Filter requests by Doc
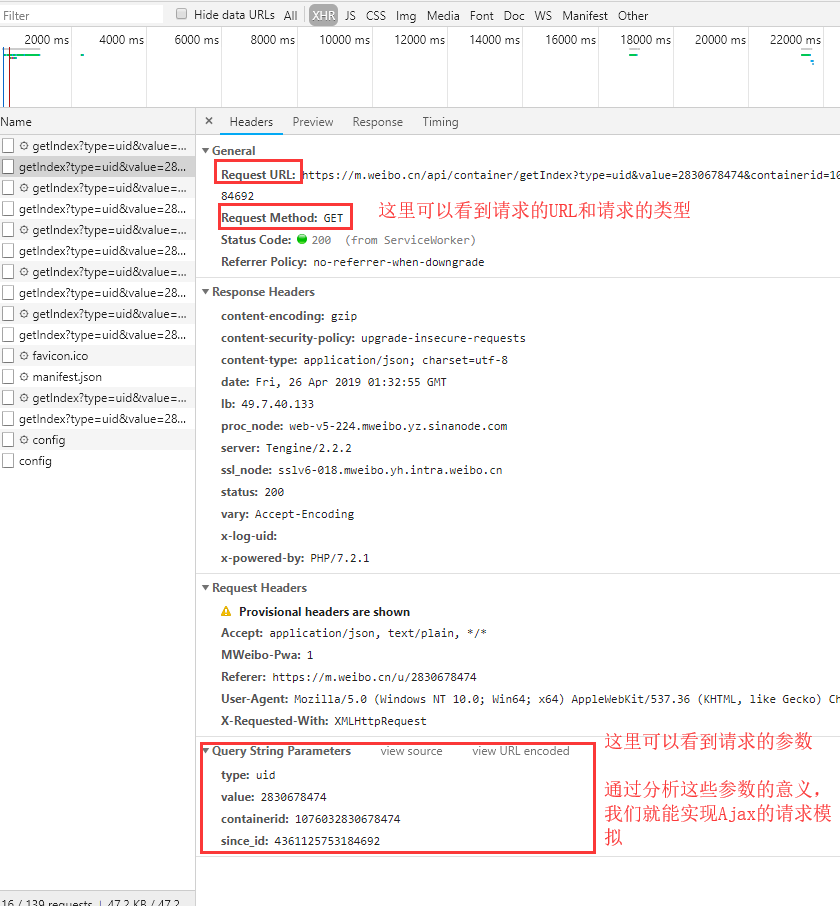The width and height of the screenshot is (840, 906). coord(514,16)
